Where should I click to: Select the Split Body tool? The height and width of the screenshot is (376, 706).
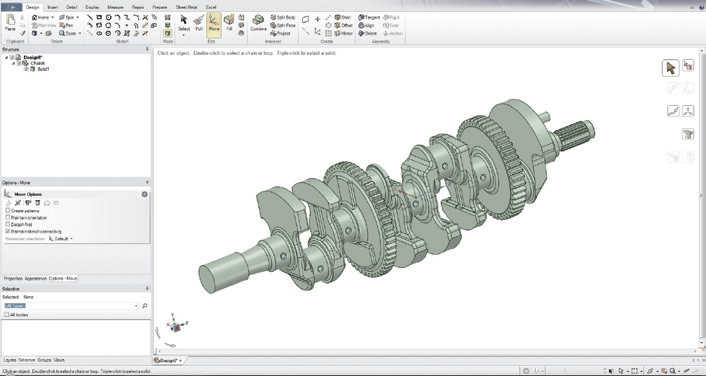click(x=283, y=17)
